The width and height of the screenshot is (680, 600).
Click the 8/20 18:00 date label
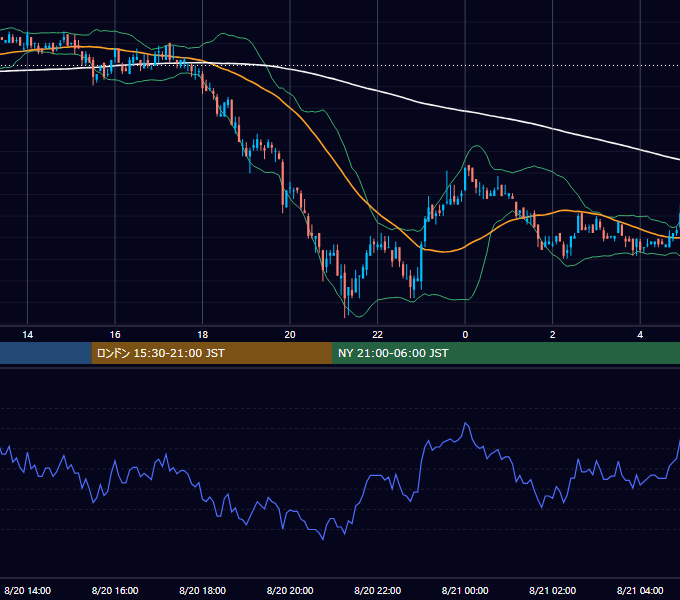coord(203,590)
